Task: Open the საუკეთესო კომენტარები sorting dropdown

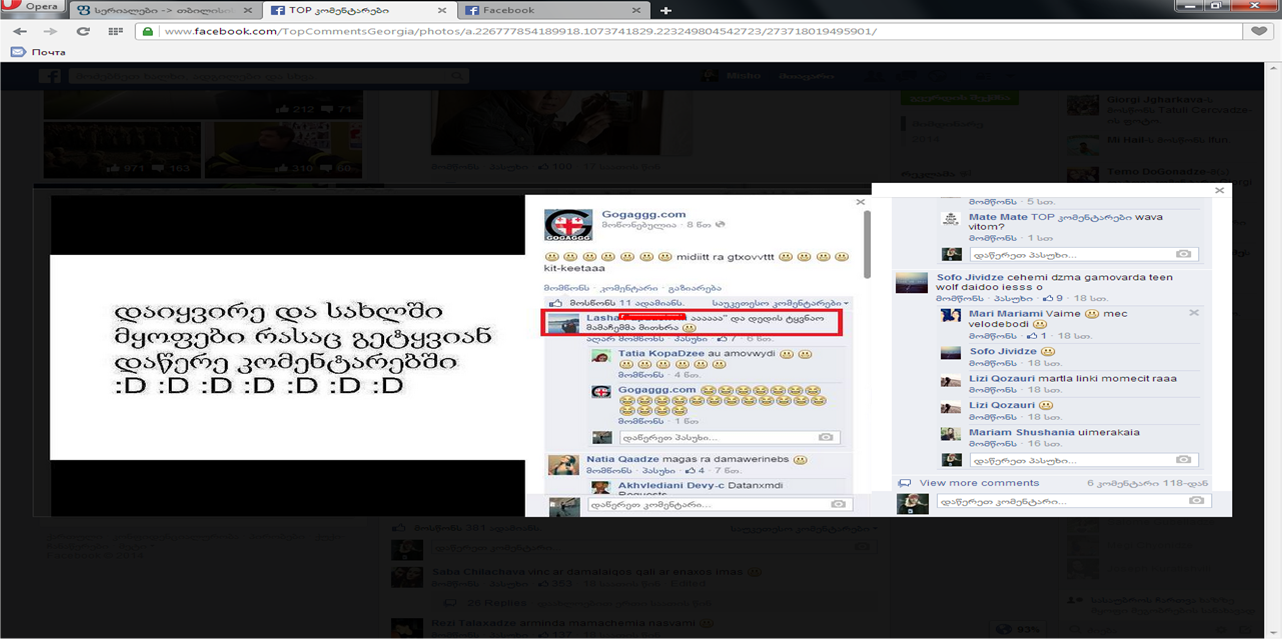Action: 779,303
